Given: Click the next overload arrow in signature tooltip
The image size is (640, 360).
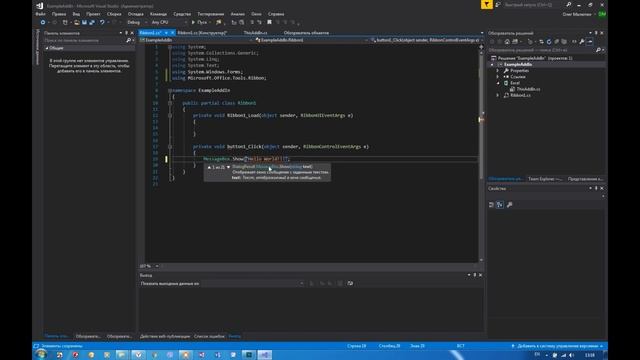Looking at the screenshot, I should point(228,167).
